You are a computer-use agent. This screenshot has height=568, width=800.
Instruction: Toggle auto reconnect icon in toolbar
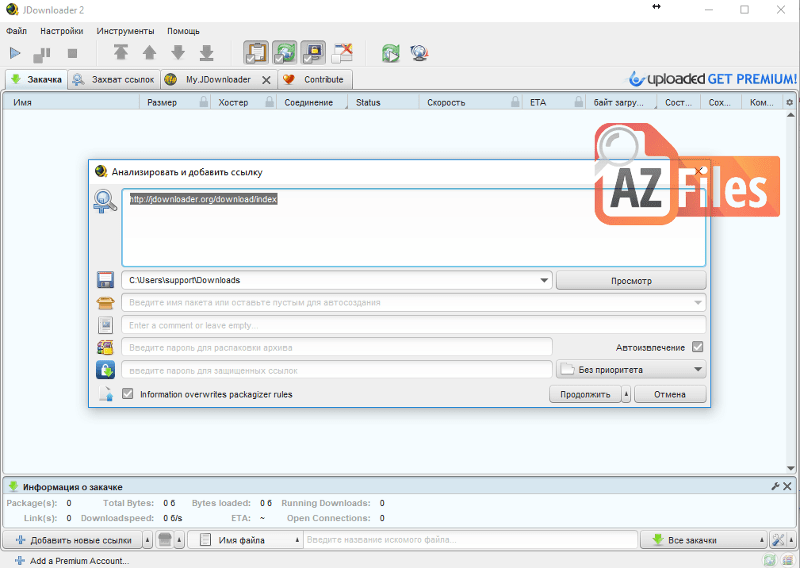(285, 53)
